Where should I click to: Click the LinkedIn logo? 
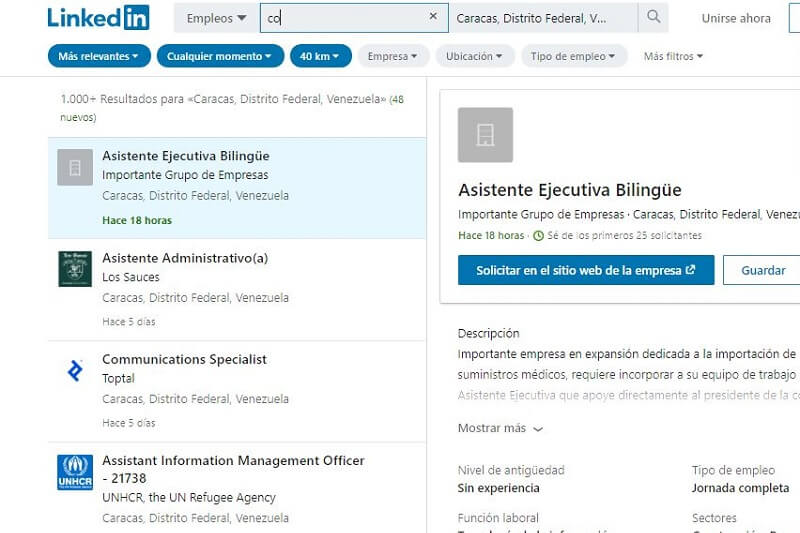click(x=98, y=18)
